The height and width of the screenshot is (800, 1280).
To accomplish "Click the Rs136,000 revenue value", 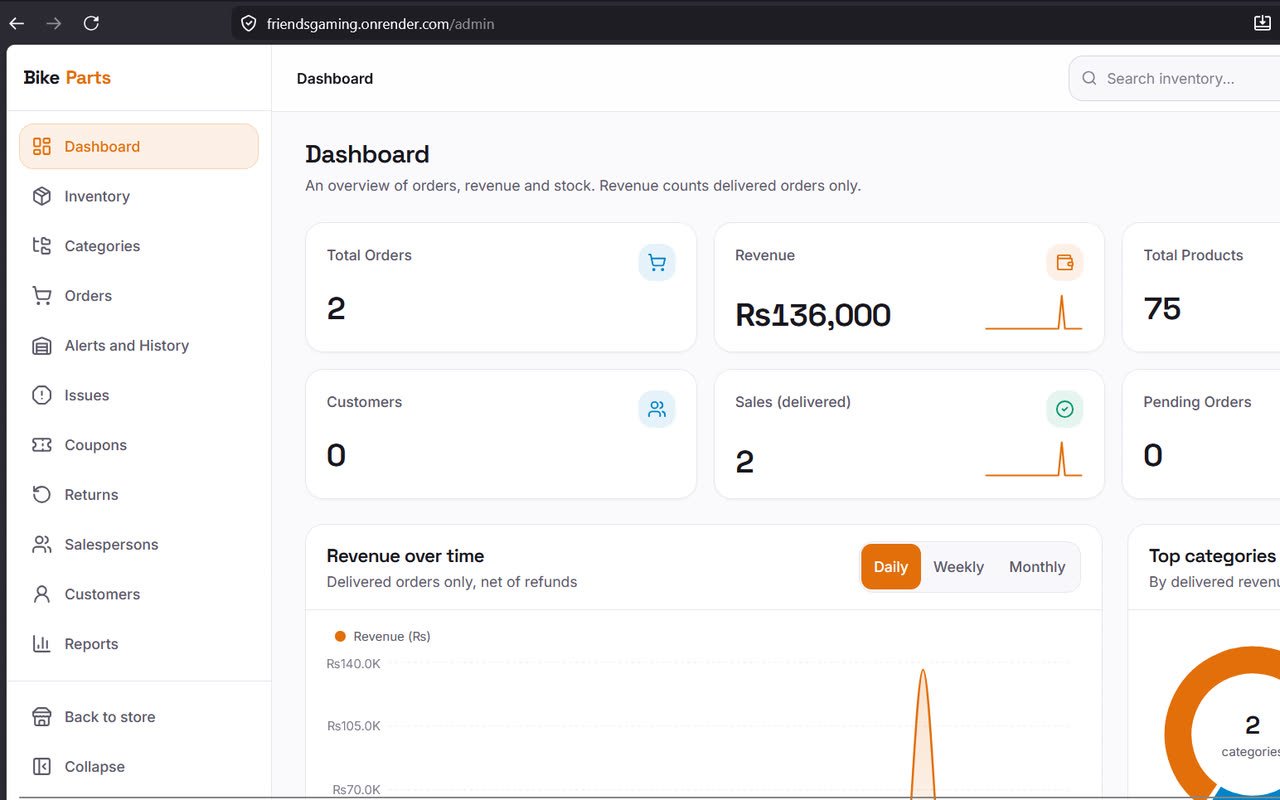I will point(813,315).
